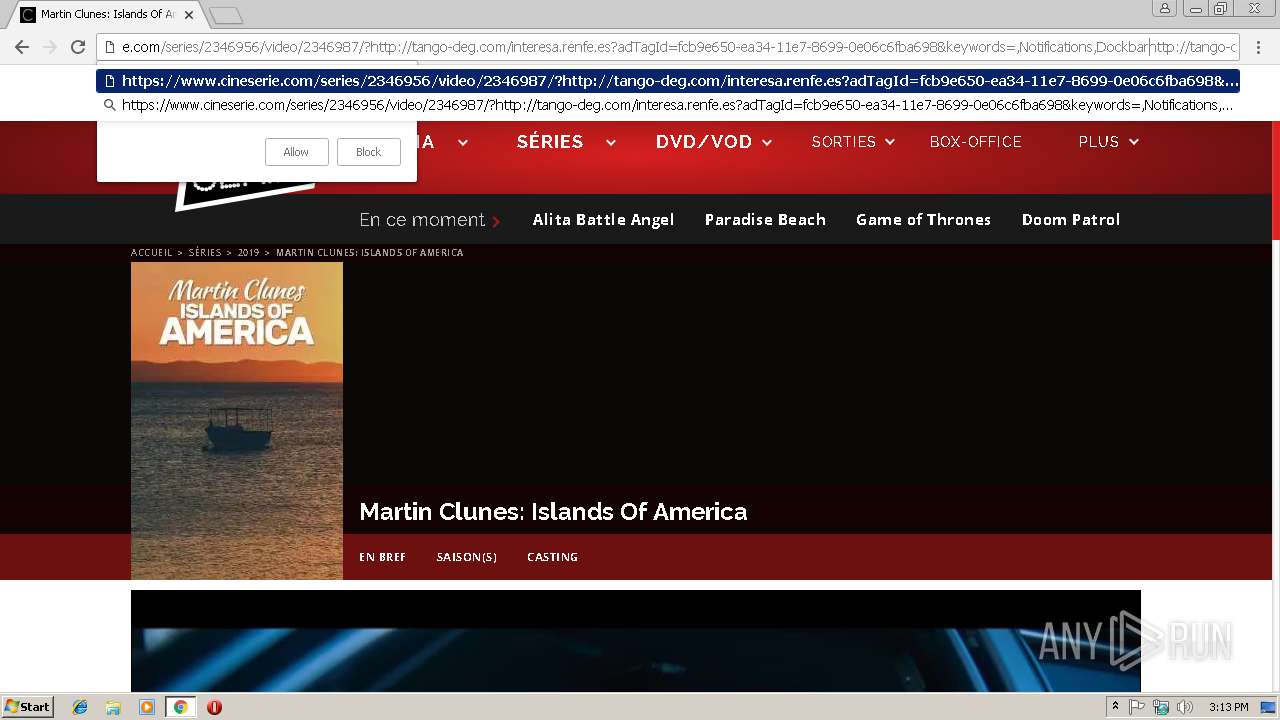Open a new tab button

click(x=226, y=15)
